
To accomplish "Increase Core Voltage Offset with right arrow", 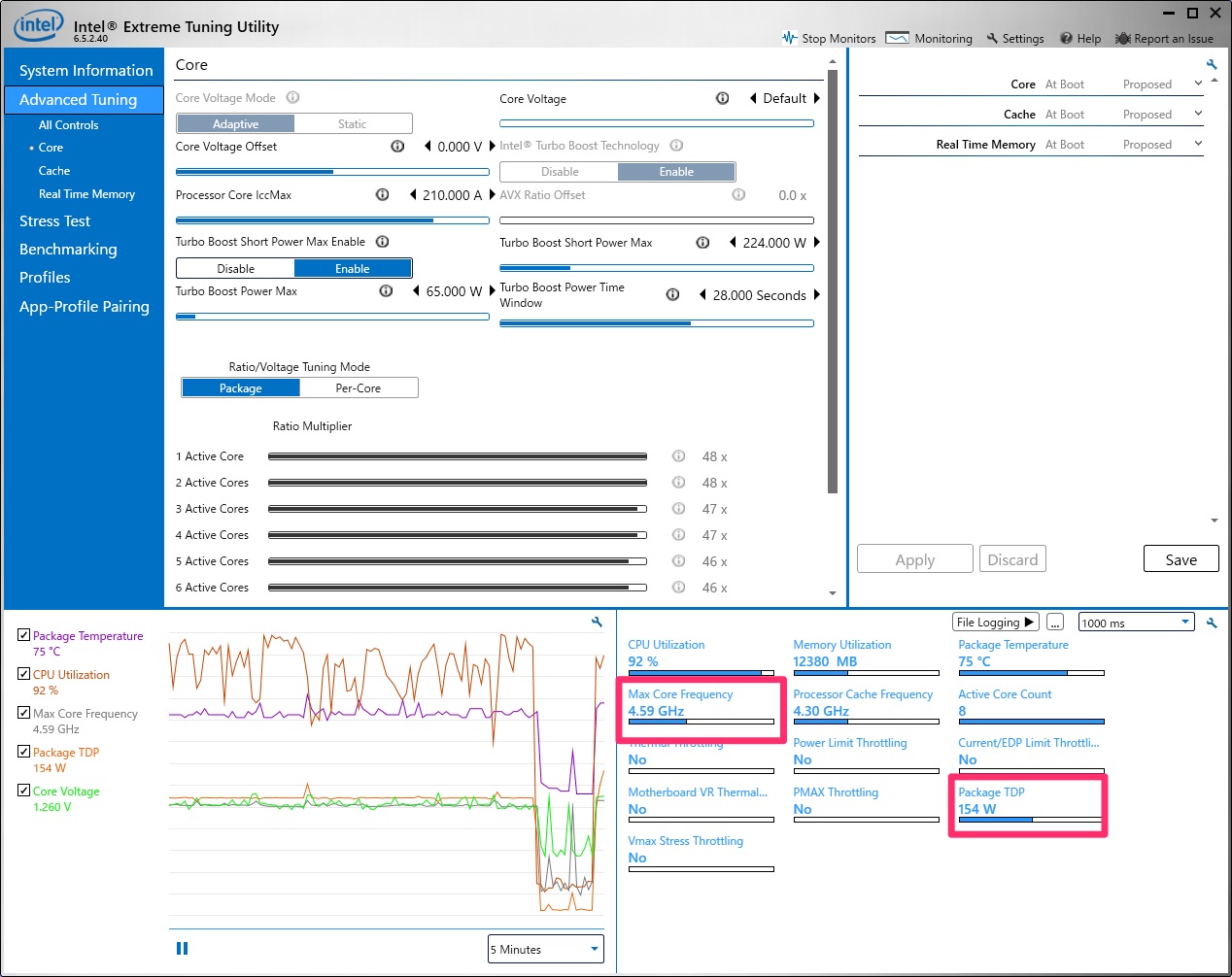I will (492, 147).
